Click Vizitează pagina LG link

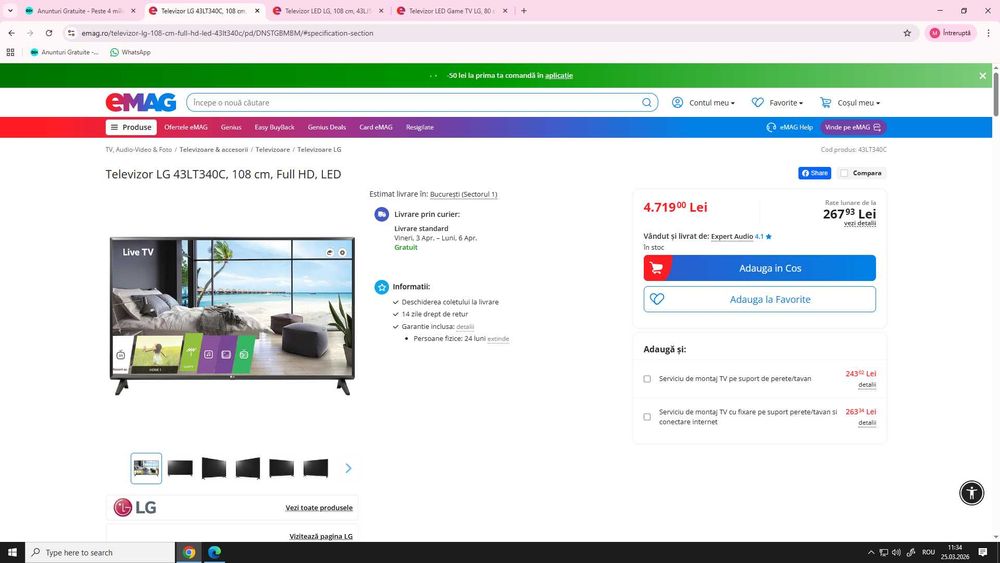tap(321, 536)
